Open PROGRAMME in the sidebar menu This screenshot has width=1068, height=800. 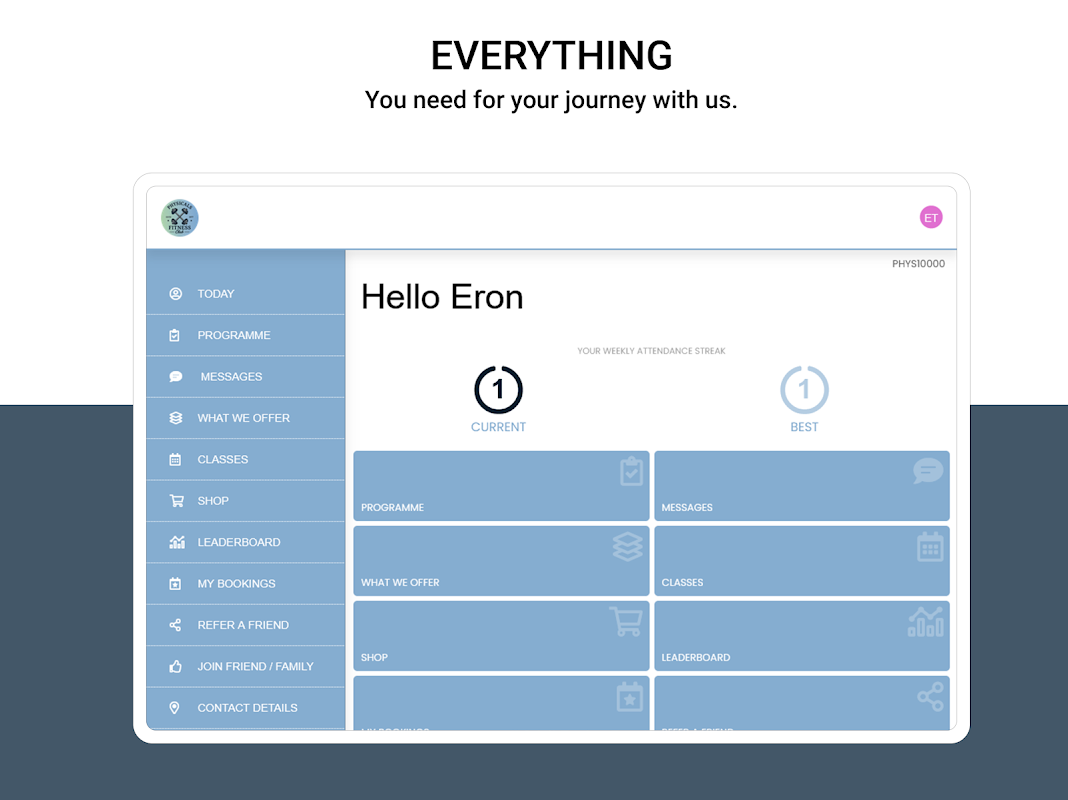pyautogui.click(x=246, y=335)
